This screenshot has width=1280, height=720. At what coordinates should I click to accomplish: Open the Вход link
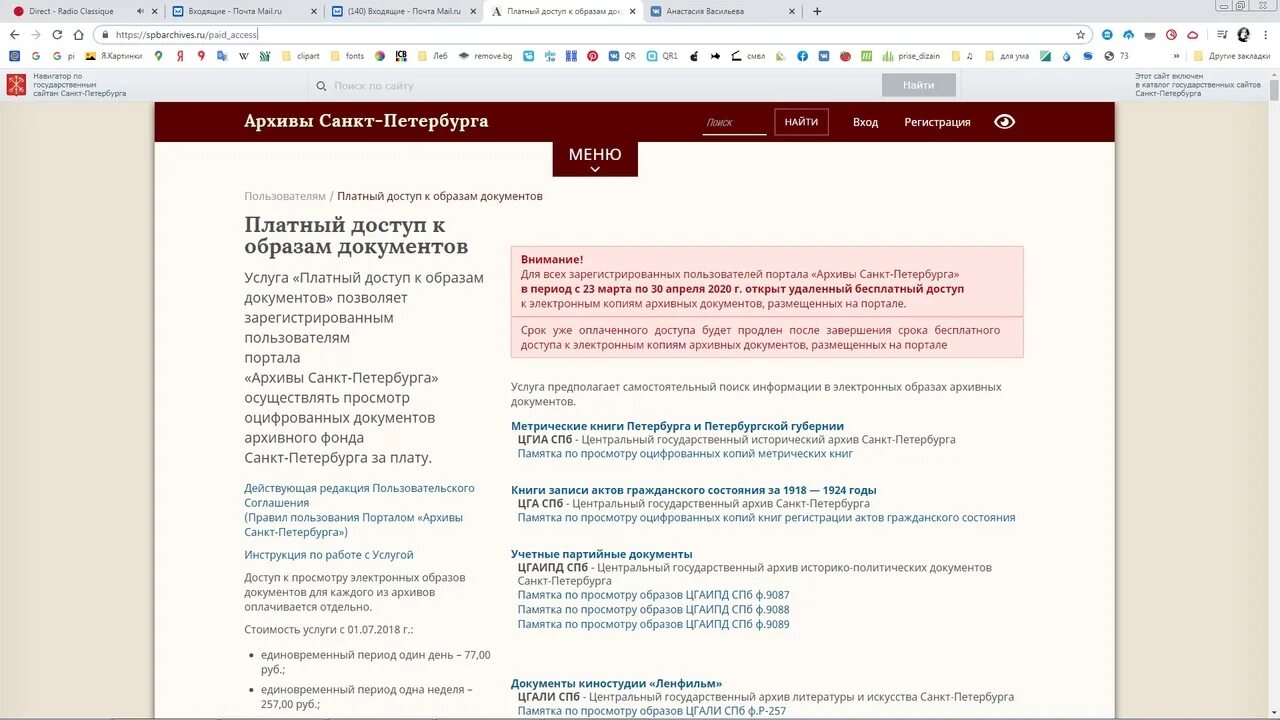[x=865, y=122]
